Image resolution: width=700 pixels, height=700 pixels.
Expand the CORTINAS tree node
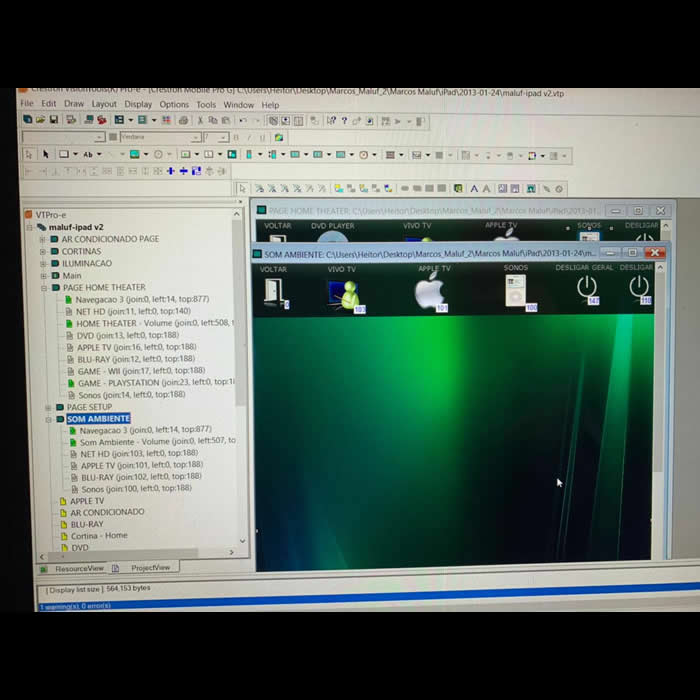tap(42, 252)
